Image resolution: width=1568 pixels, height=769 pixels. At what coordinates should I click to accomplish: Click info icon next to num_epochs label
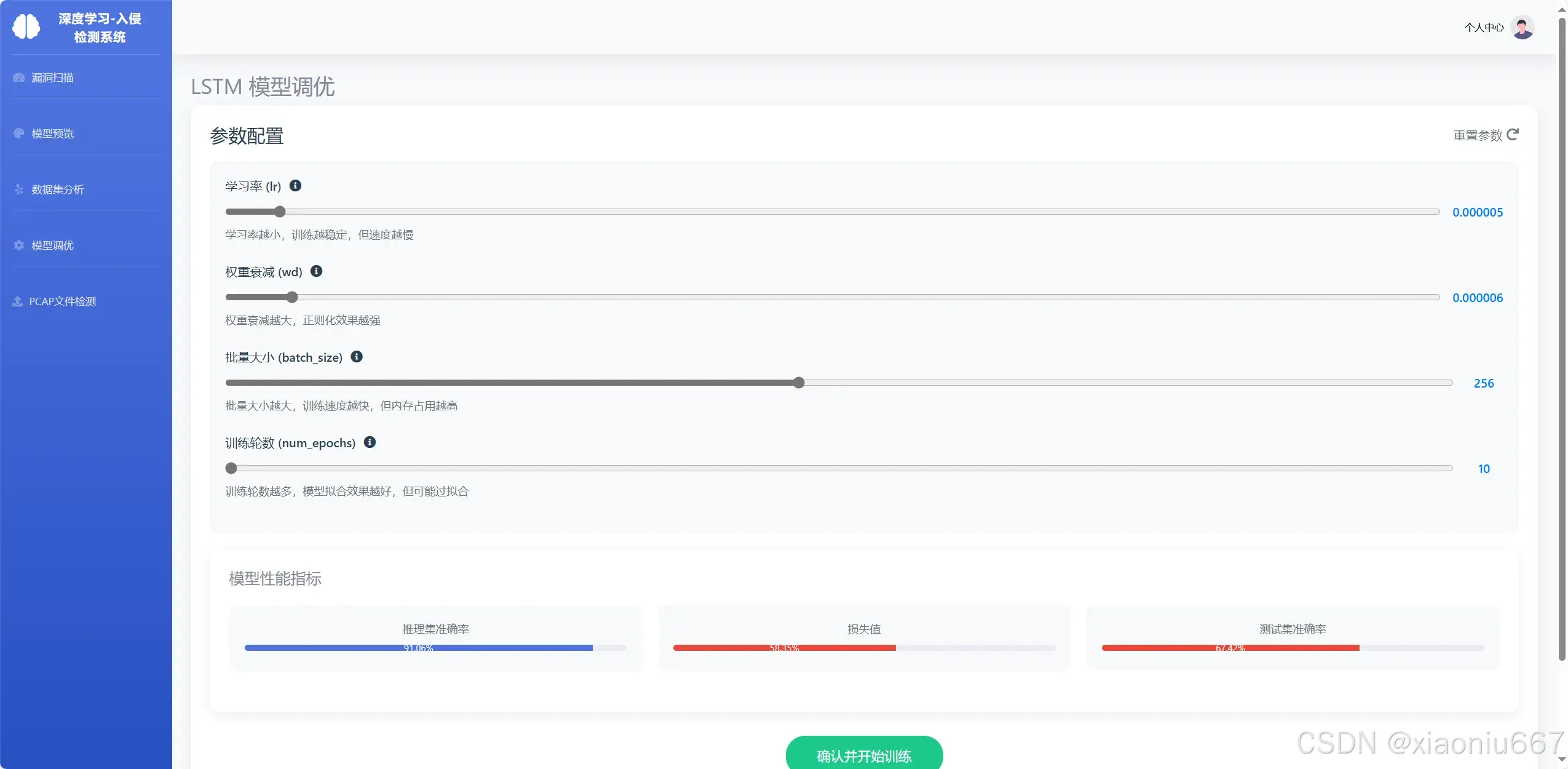pyautogui.click(x=370, y=442)
